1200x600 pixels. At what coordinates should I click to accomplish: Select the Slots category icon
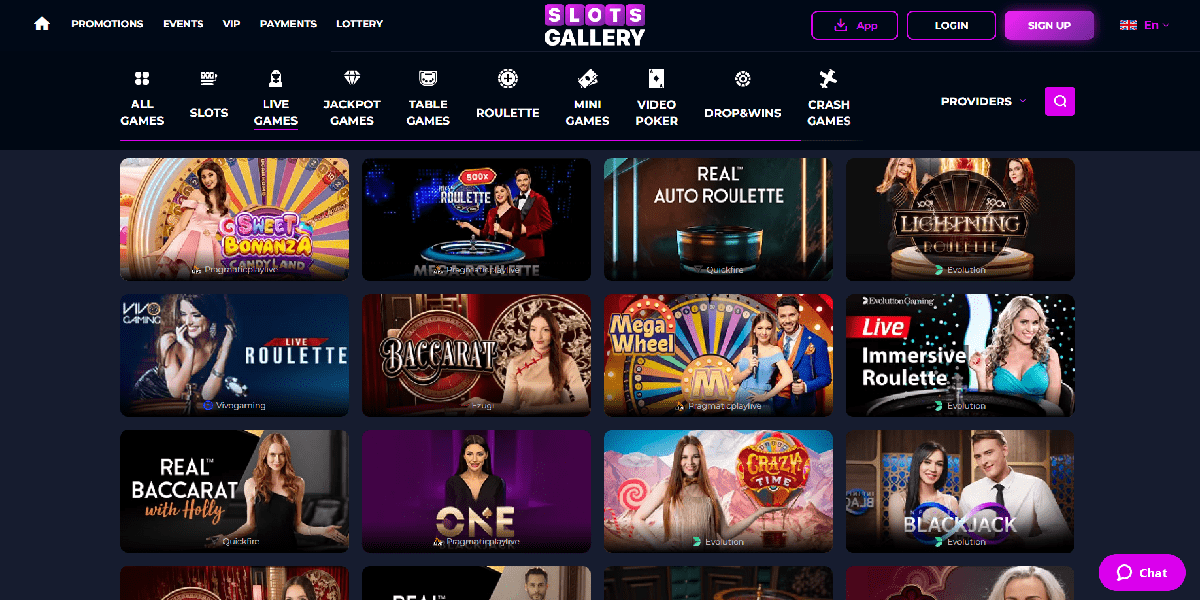click(209, 79)
